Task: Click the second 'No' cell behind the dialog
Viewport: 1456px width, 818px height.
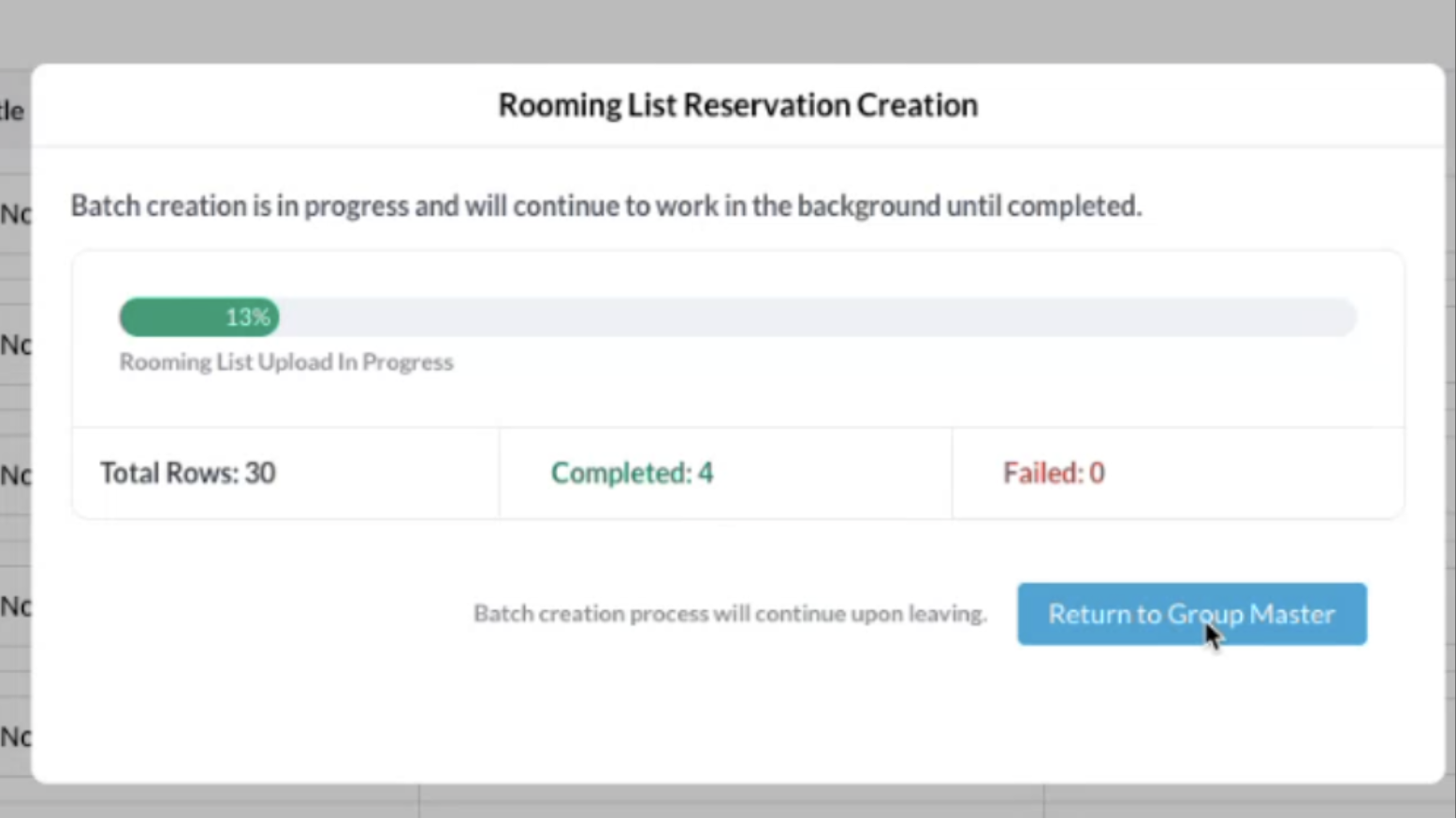Action: pyautogui.click(x=15, y=345)
